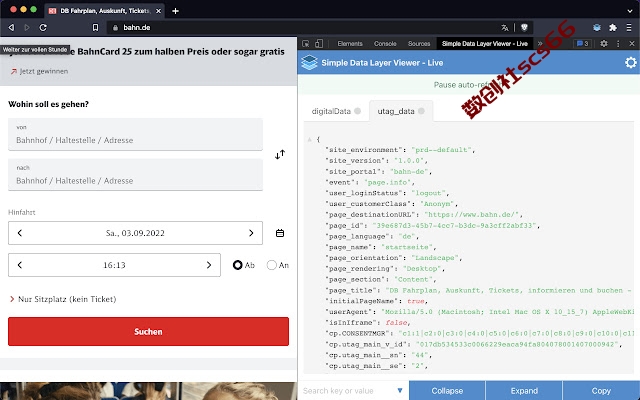Decrease the 16:13 departure time
640x400 pixels.
tap(20, 265)
